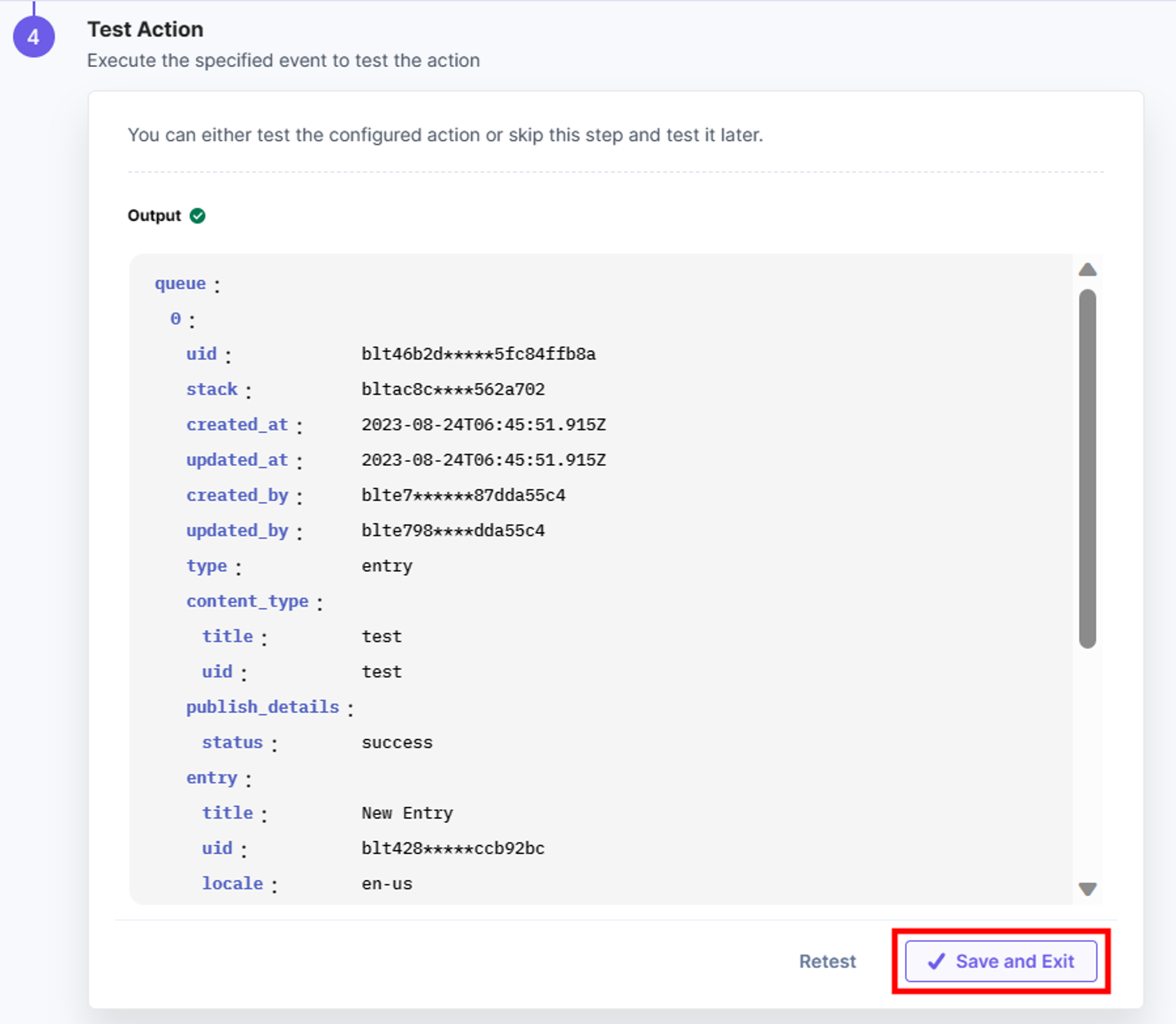Screen dimensions: 1176x1024
Task: Select the stack value bltac8c****562a702
Action: click(453, 389)
